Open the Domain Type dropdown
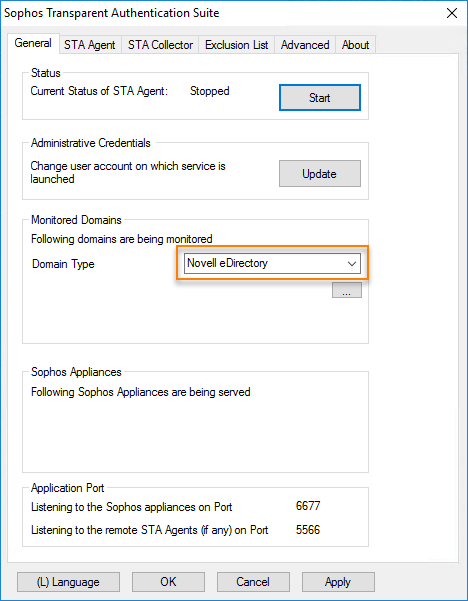 pyautogui.click(x=272, y=263)
